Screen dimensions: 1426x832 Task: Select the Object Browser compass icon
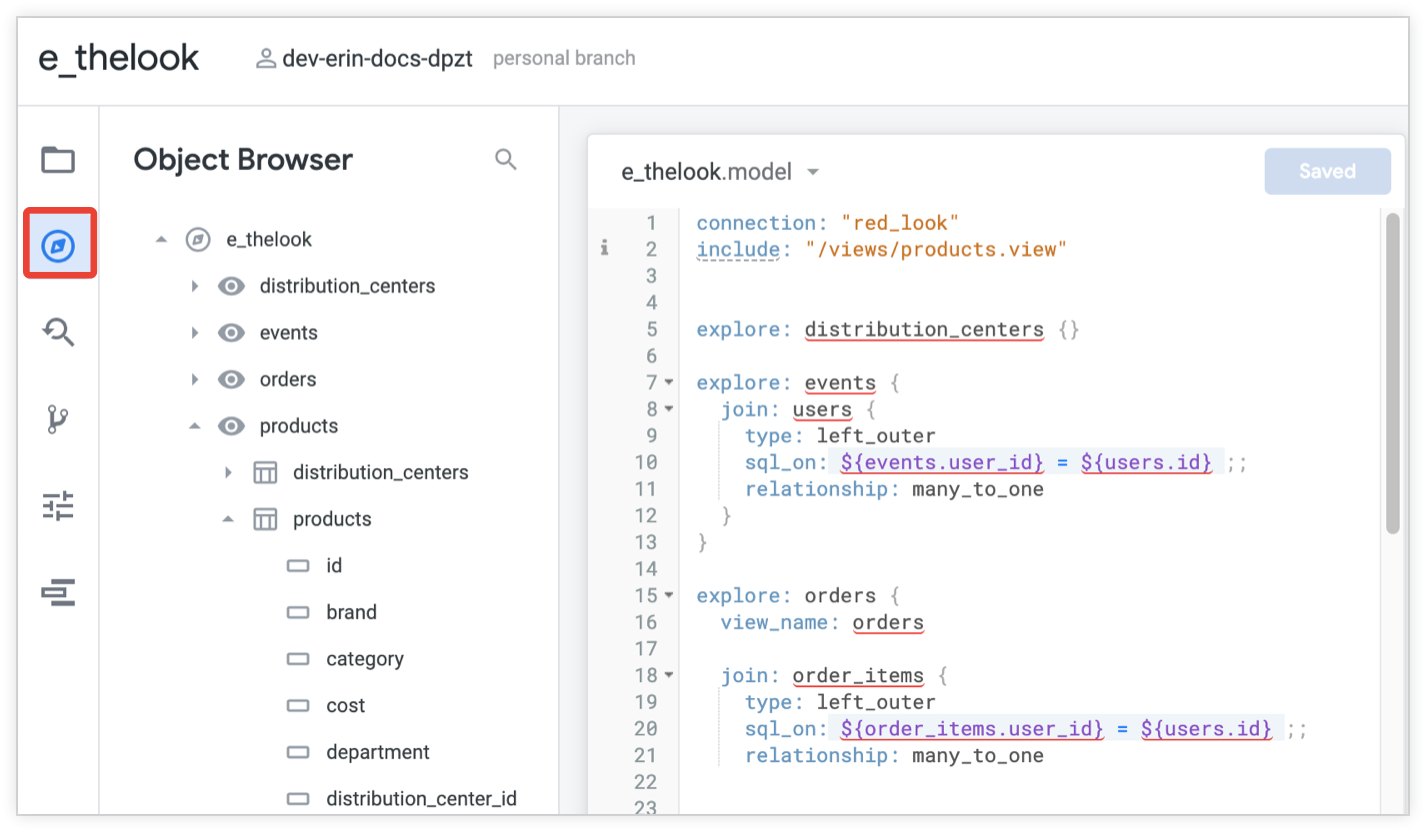58,245
